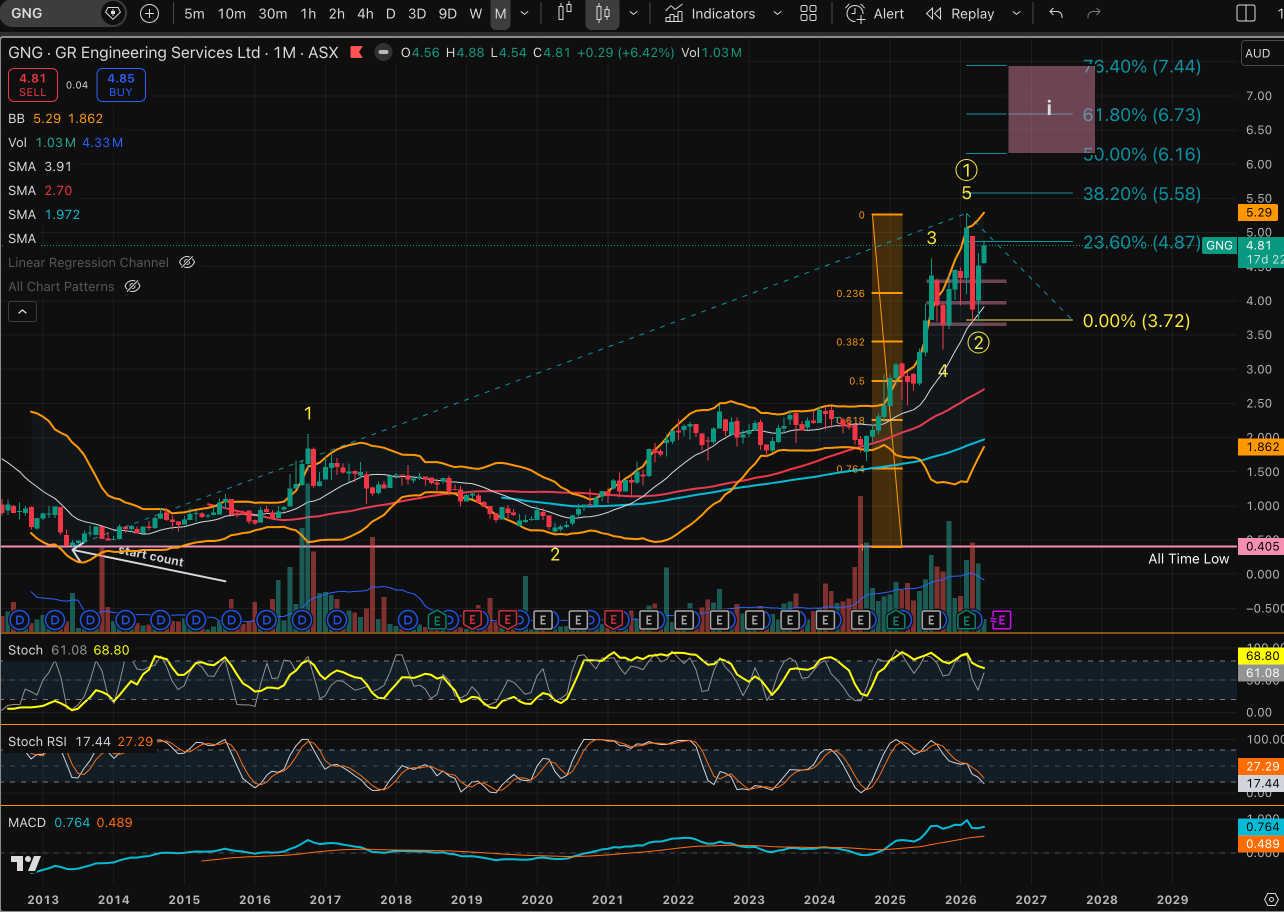Add a symbol to compare with plus icon
This screenshot has width=1284, height=912.
pyautogui.click(x=149, y=13)
